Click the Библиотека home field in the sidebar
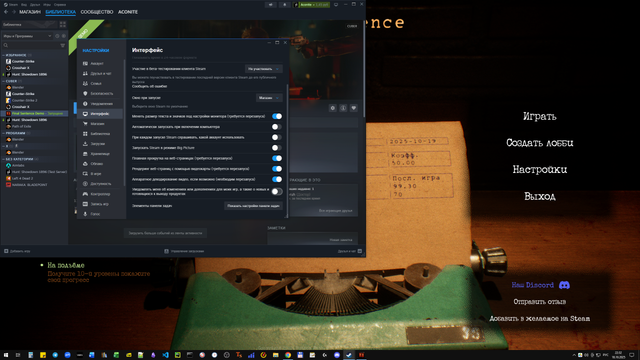Image resolution: width=640 pixels, height=360 pixels. click(29, 24)
